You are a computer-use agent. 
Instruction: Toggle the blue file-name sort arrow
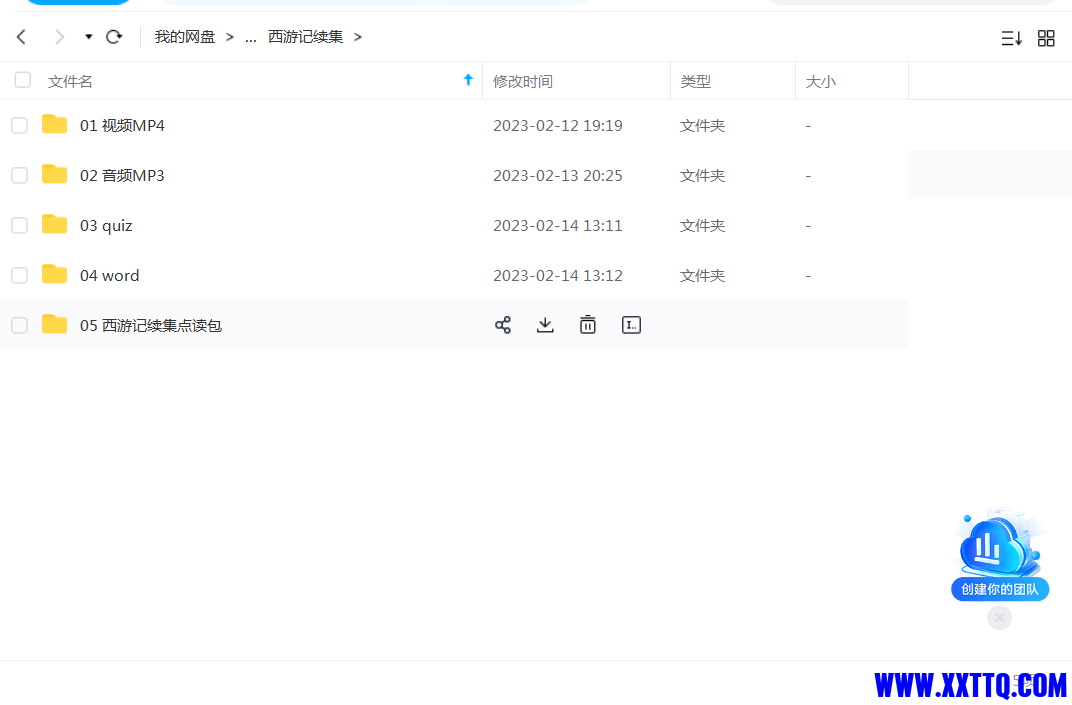(468, 80)
